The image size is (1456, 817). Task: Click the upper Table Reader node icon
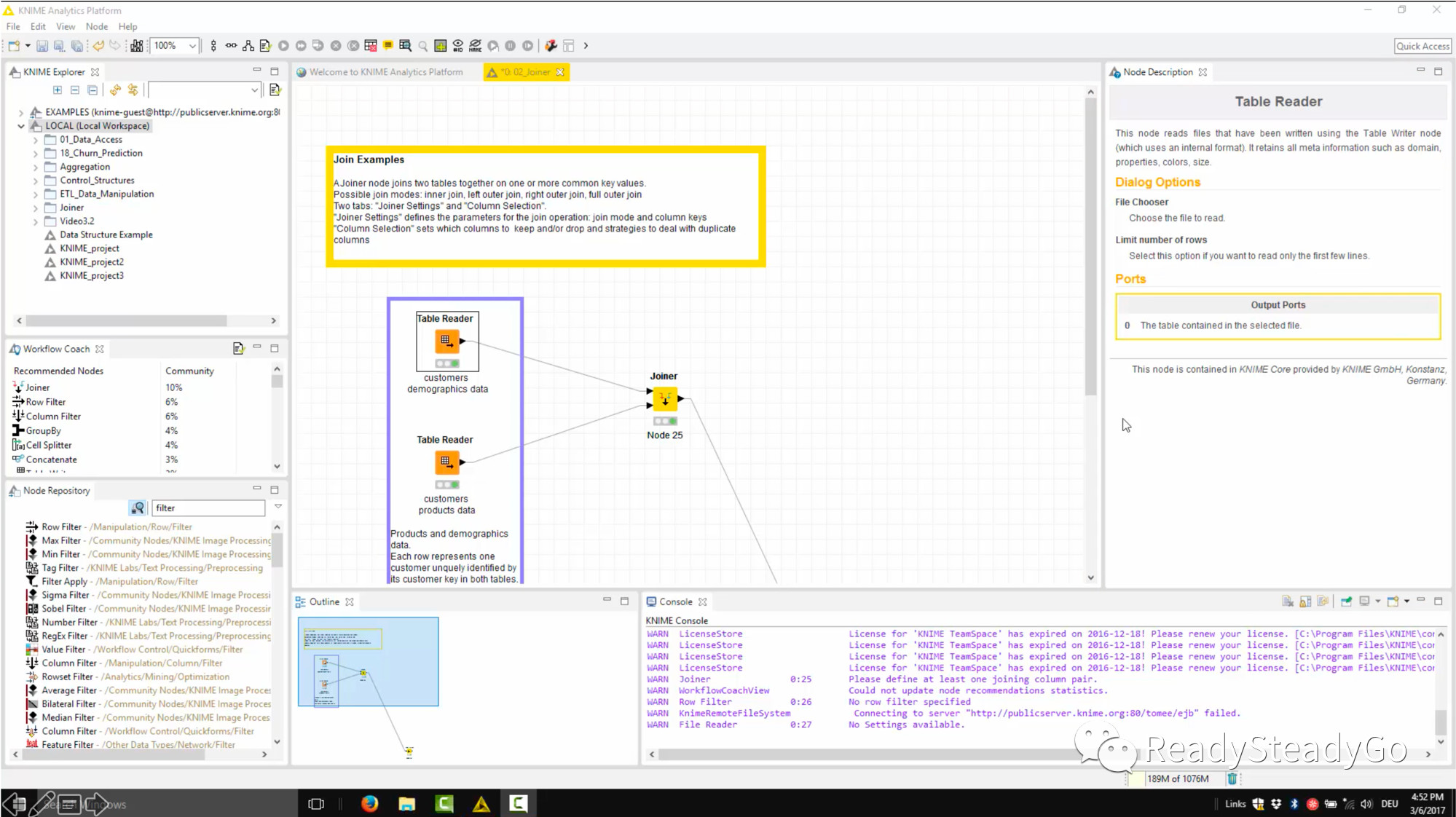point(447,341)
